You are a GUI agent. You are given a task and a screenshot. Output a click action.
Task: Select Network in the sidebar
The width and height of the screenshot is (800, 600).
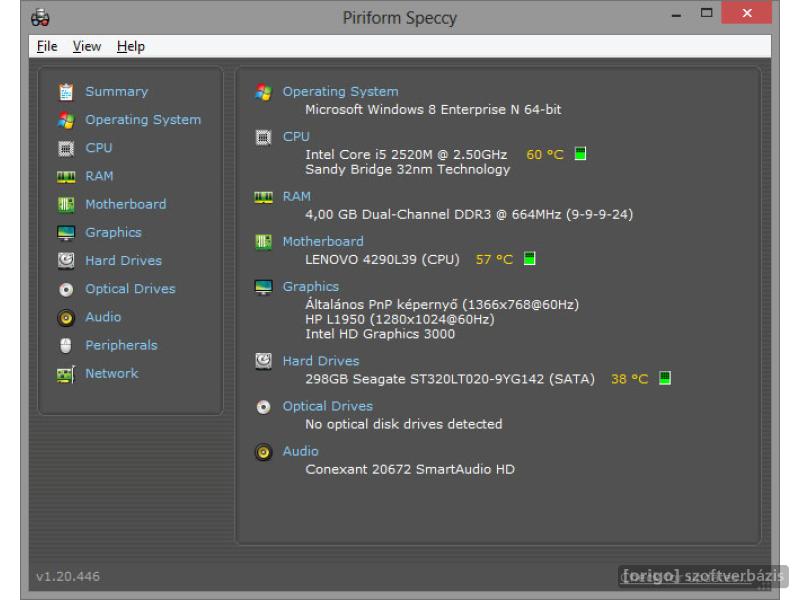(x=111, y=373)
